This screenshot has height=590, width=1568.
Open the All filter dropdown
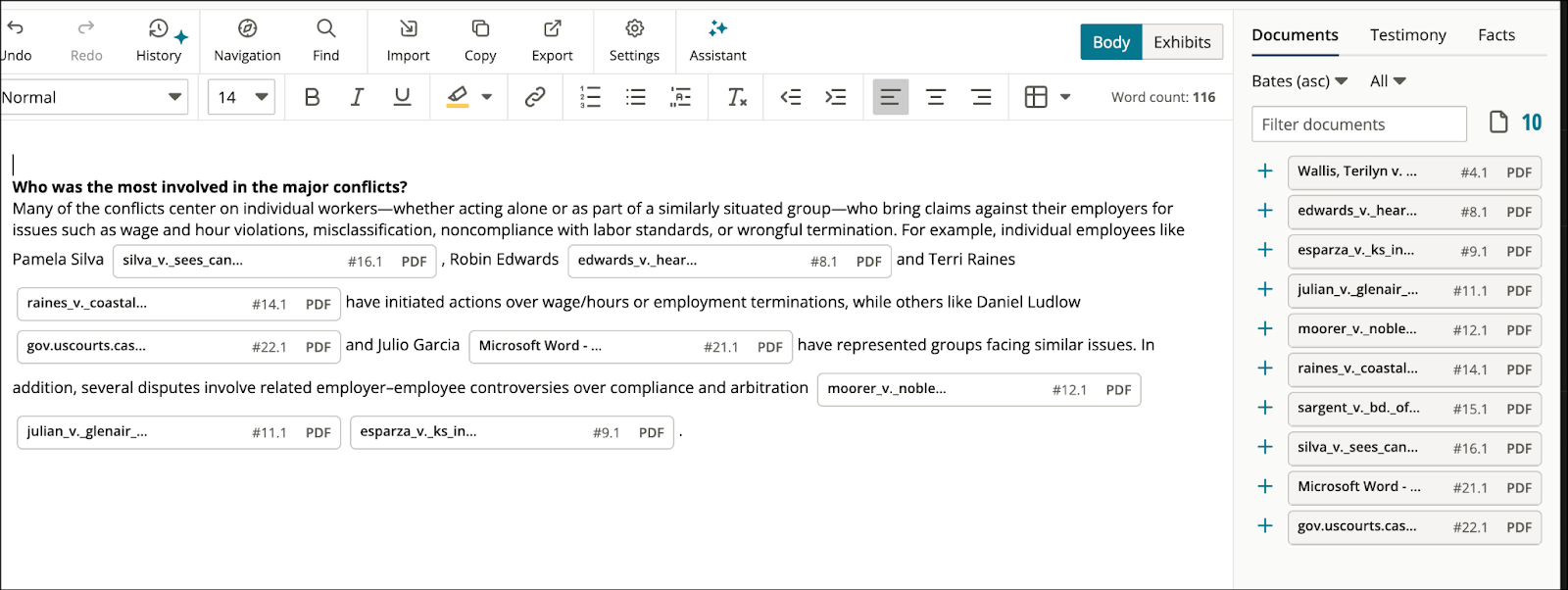1388,81
